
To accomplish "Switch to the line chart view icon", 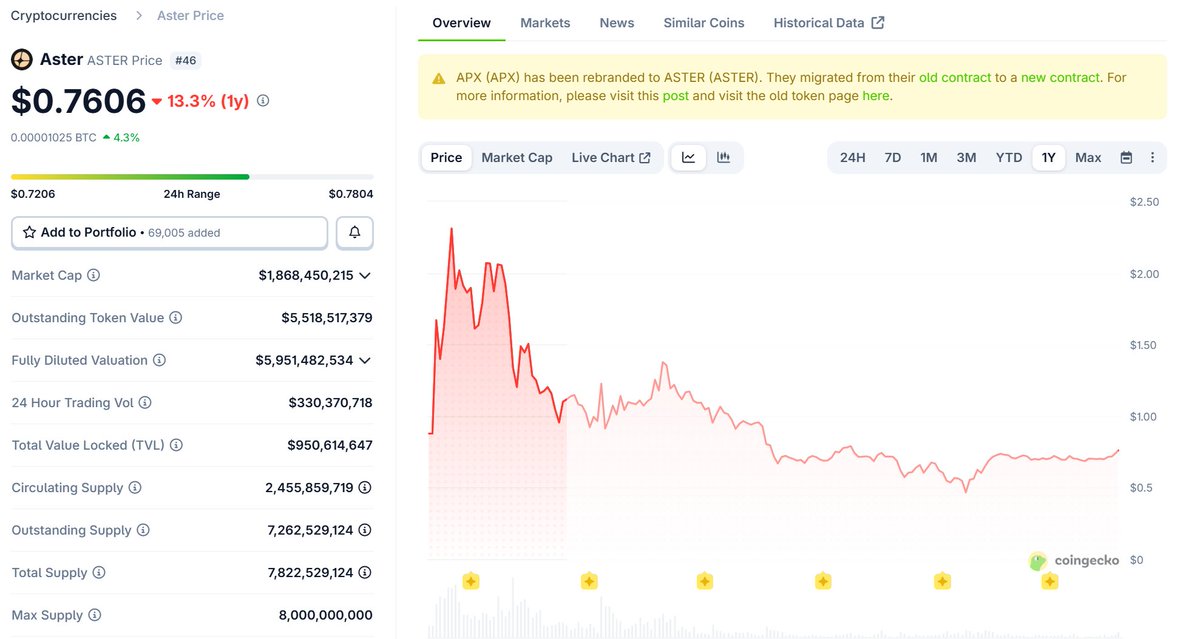I will point(689,158).
